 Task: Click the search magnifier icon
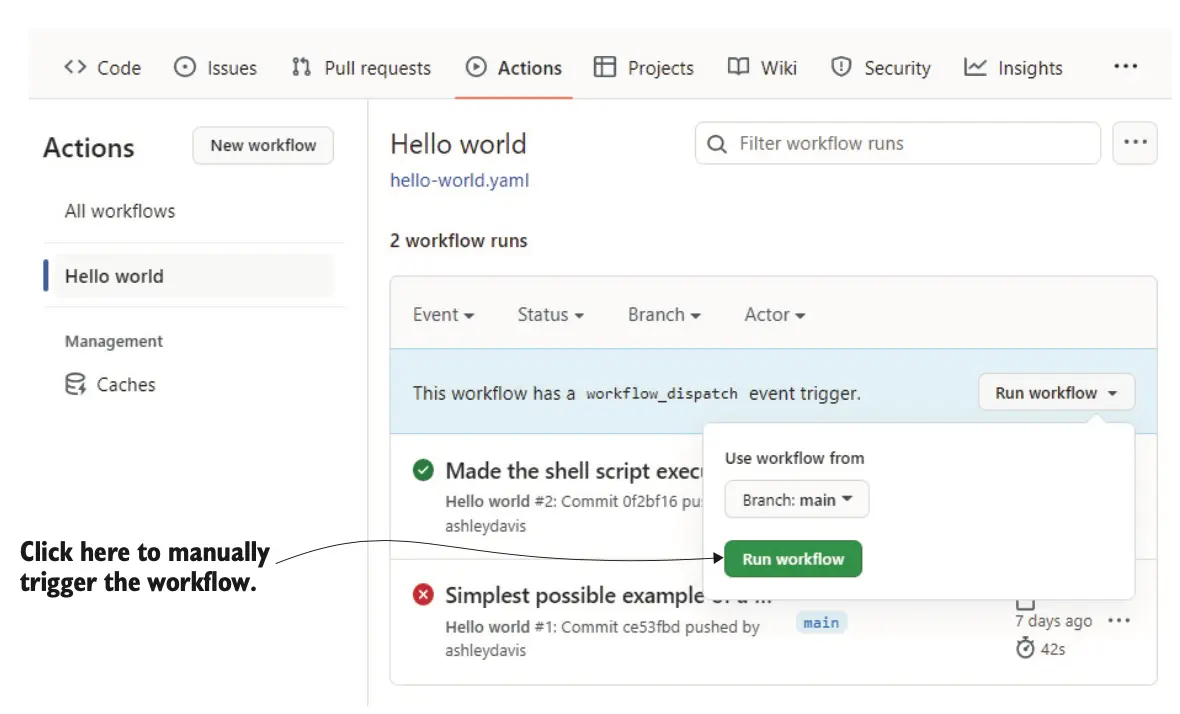pyautogui.click(x=716, y=144)
